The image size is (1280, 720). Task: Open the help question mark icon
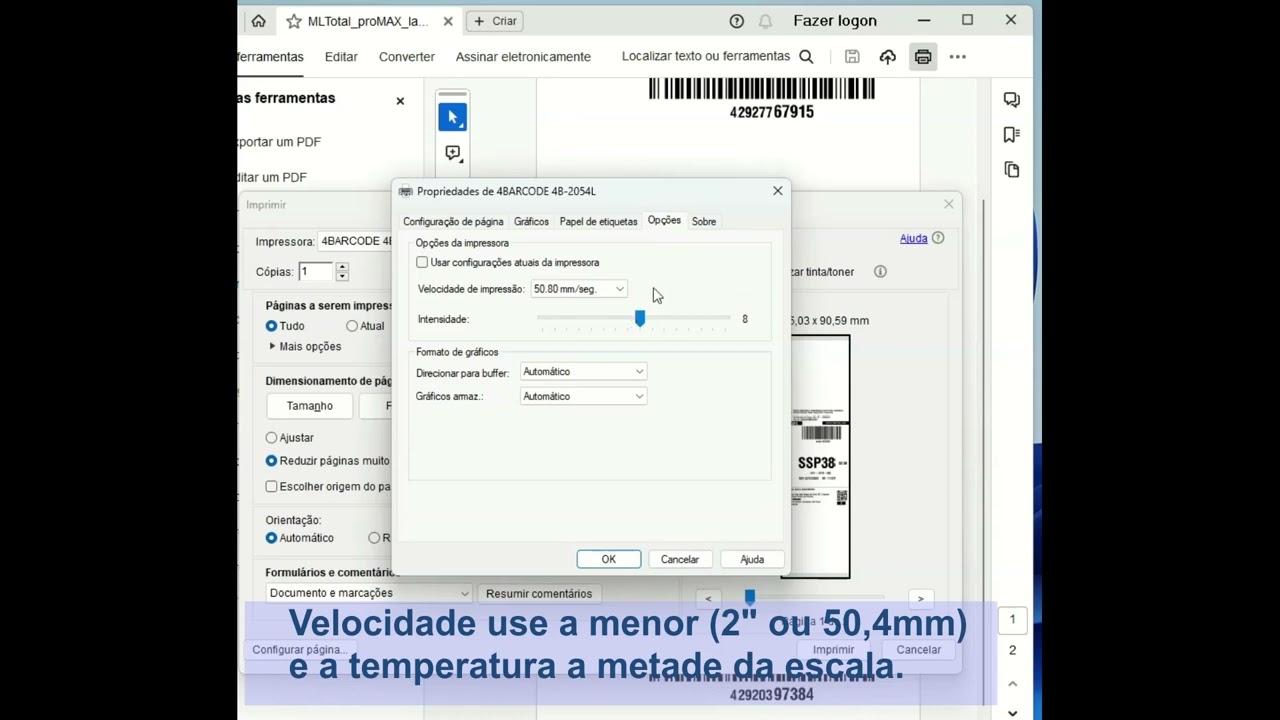tap(737, 21)
